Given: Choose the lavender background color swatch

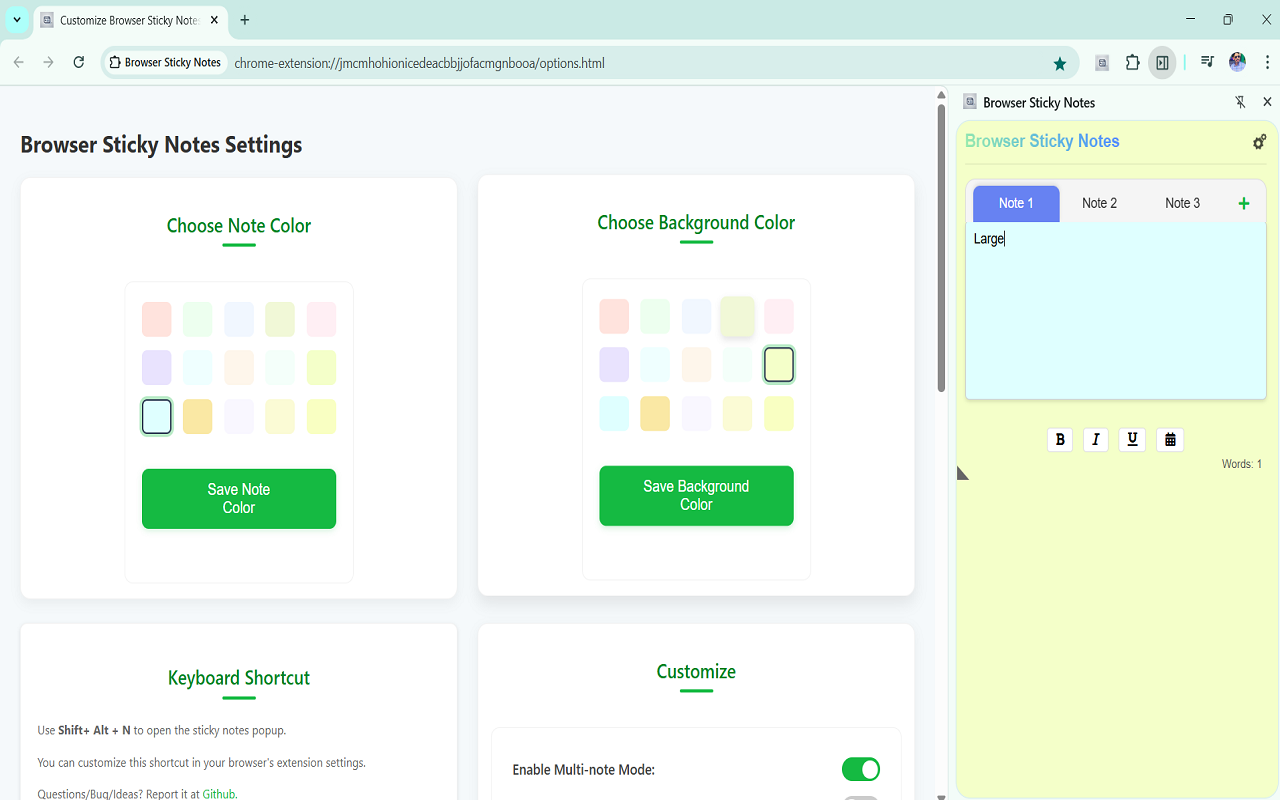Looking at the screenshot, I should [x=614, y=364].
